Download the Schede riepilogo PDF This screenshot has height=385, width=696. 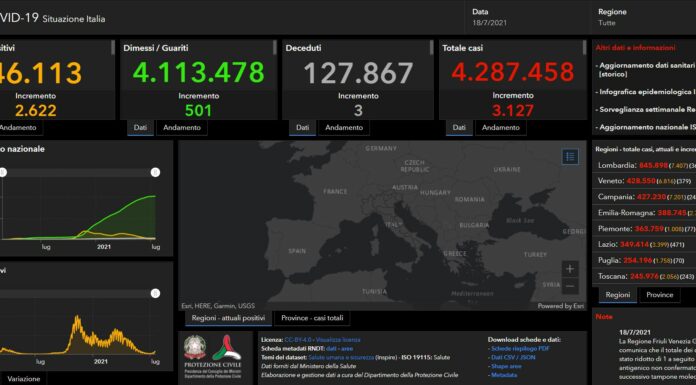click(x=520, y=349)
